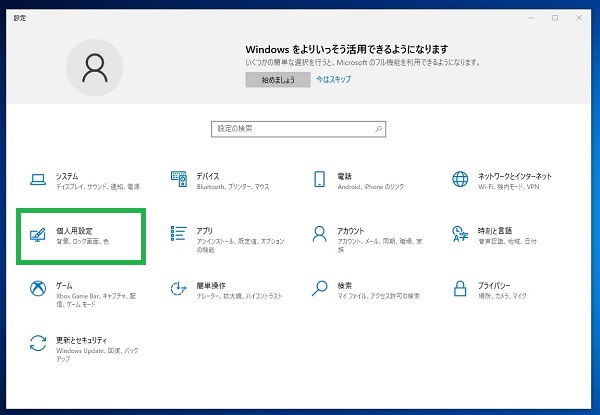Click the マイ ファイル、アクセス許可 description

[378, 296]
